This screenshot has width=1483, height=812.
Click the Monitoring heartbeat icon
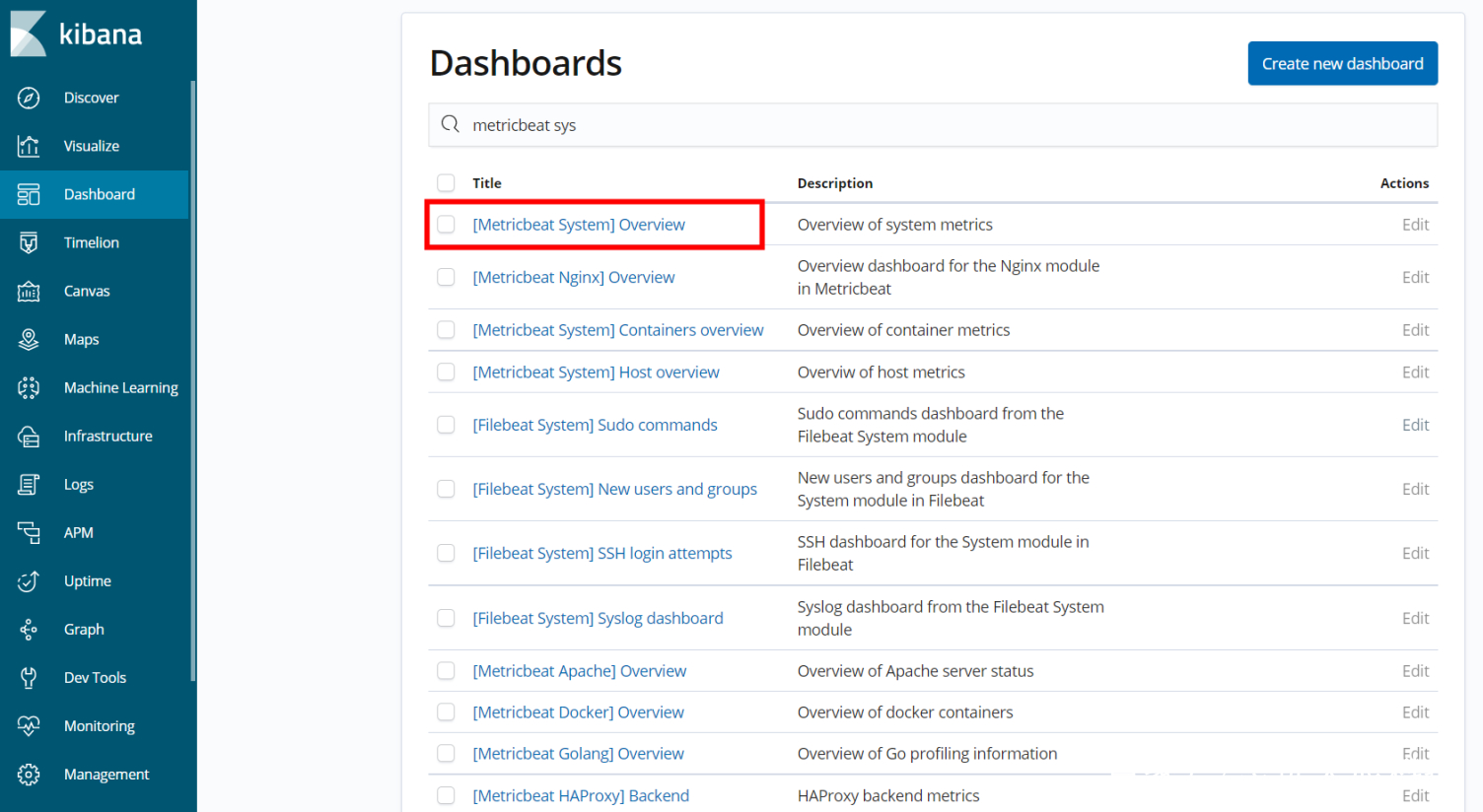point(29,725)
